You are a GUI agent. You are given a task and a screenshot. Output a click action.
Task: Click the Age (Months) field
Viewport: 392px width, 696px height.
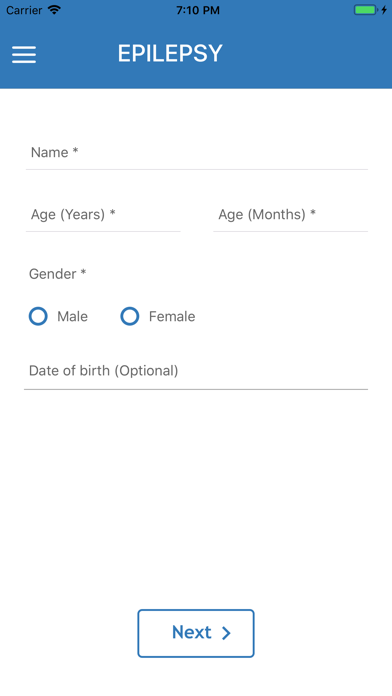click(290, 215)
